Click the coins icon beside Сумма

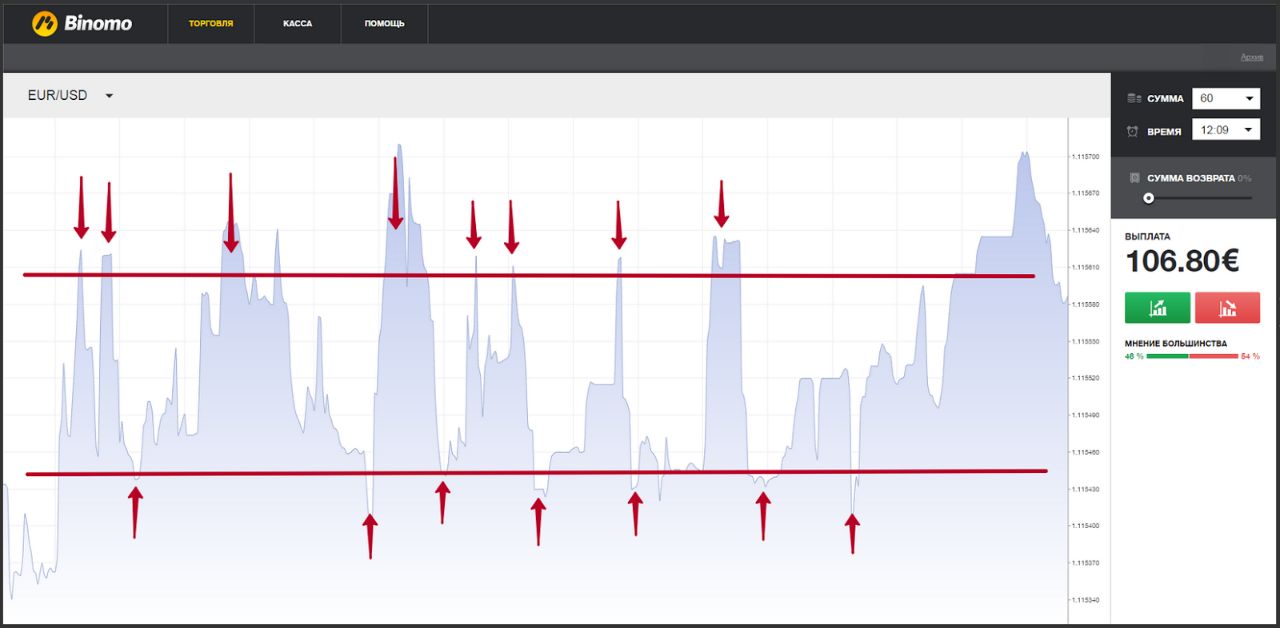click(x=1133, y=98)
